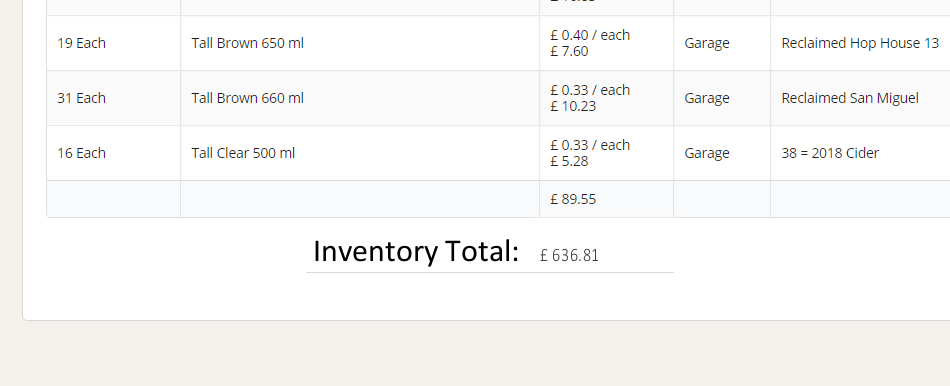Click the Reclaimed Hop House 13 note
The width and height of the screenshot is (950, 386).
coord(860,43)
